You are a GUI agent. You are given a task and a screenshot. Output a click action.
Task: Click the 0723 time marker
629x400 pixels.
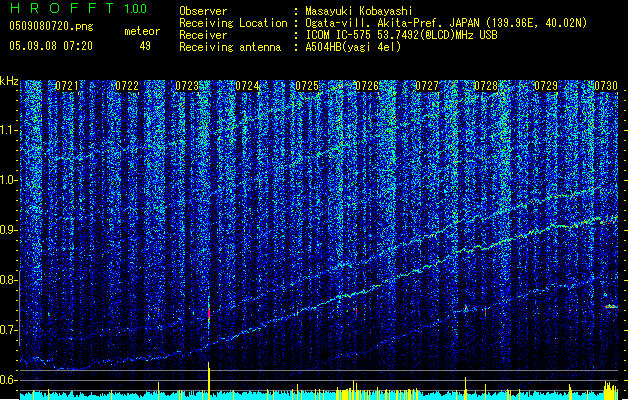click(x=187, y=86)
